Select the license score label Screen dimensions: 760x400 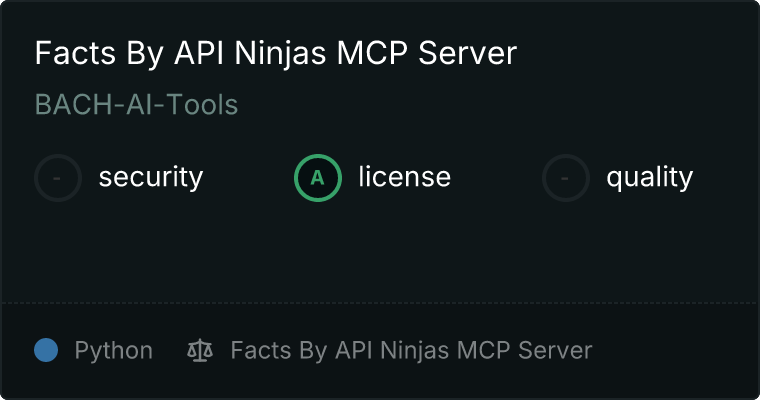[x=404, y=178]
